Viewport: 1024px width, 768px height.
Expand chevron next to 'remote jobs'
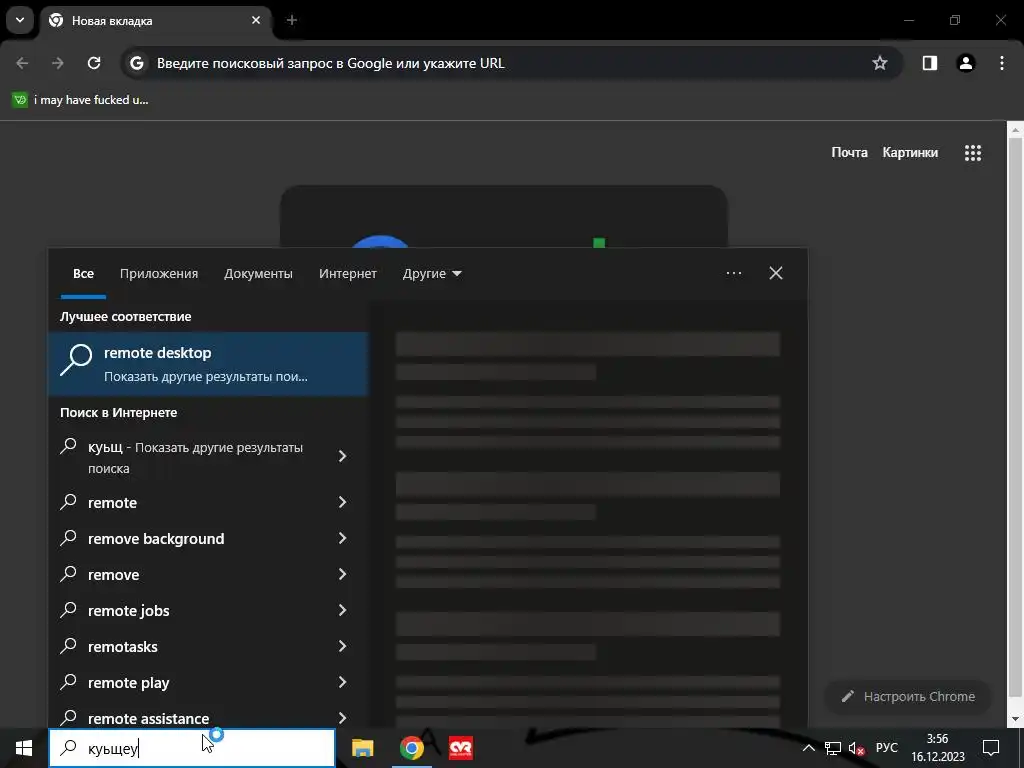342,610
